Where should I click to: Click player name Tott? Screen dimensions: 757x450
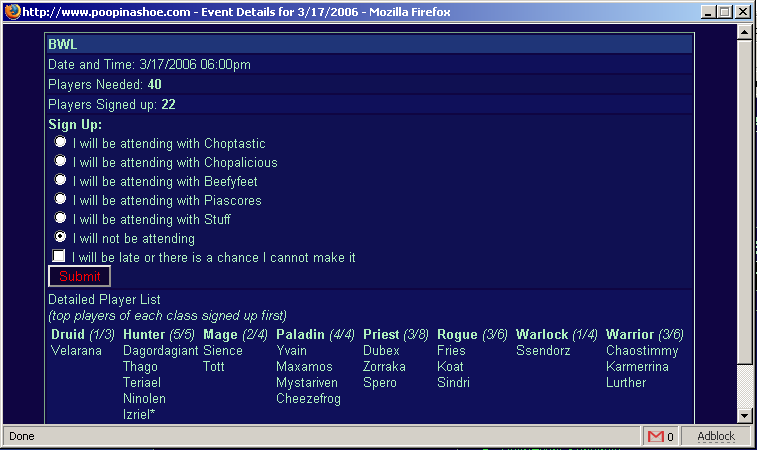pos(213,366)
